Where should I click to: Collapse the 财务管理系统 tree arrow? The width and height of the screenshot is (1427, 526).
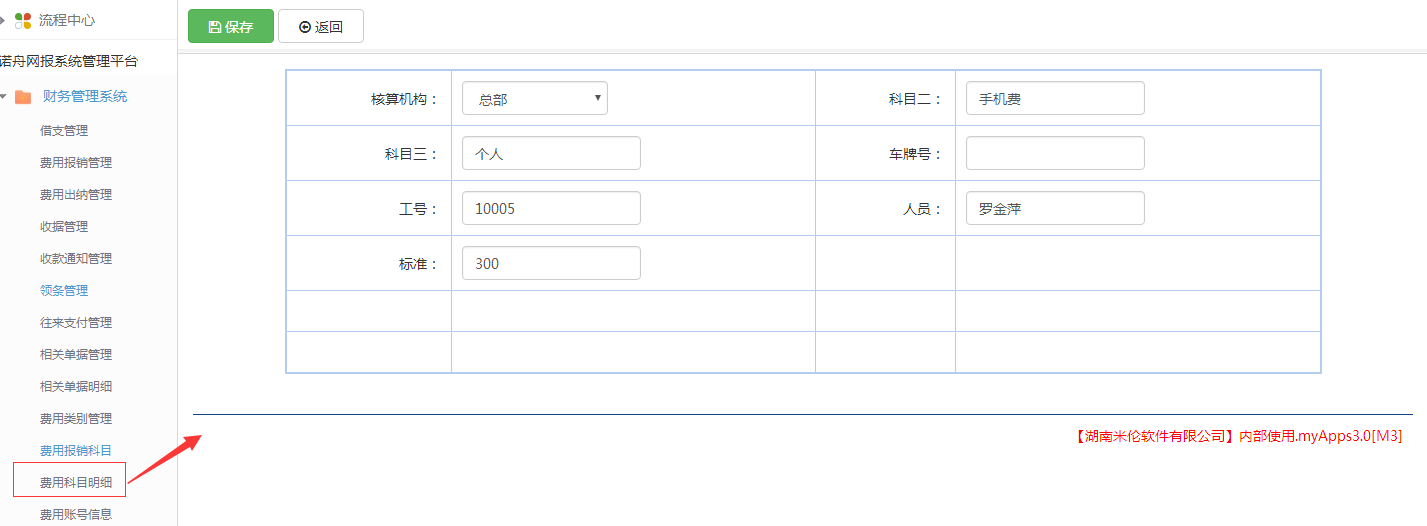[4, 97]
